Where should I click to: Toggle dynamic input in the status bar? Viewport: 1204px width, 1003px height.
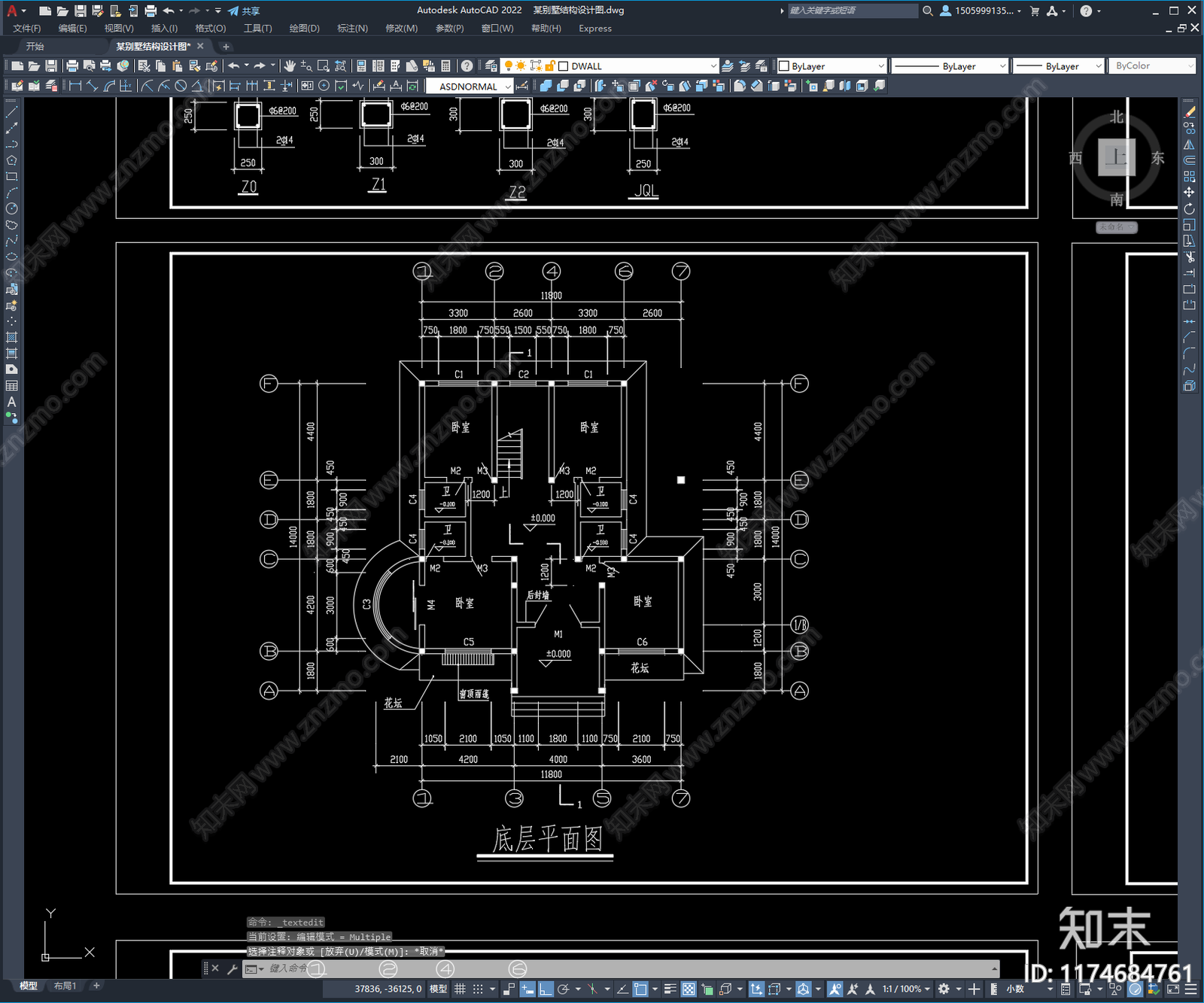pyautogui.click(x=528, y=989)
